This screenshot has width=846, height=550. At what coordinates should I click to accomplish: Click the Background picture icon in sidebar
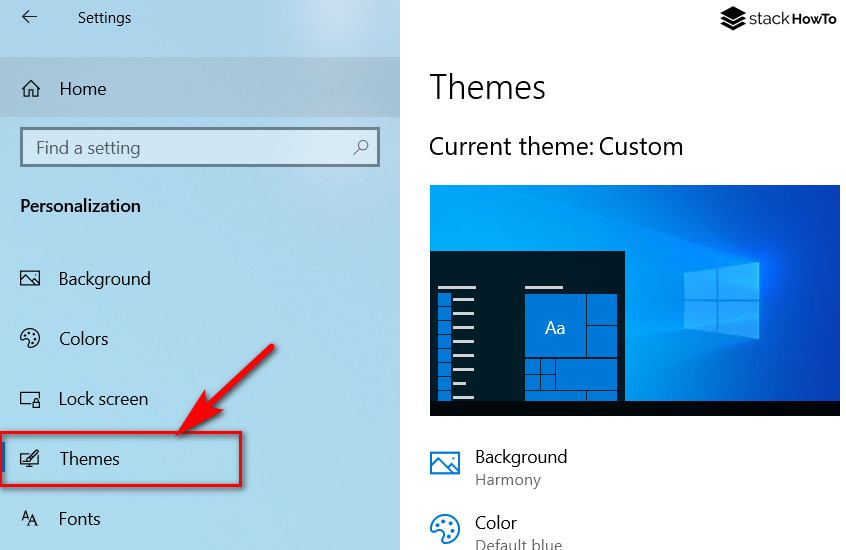tap(30, 279)
